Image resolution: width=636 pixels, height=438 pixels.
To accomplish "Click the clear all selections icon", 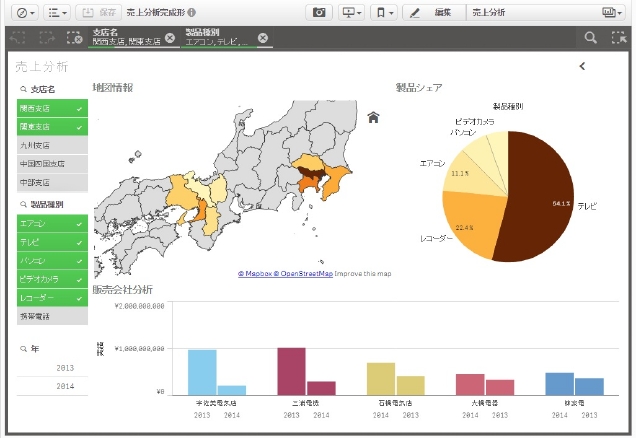I will click(x=74, y=38).
